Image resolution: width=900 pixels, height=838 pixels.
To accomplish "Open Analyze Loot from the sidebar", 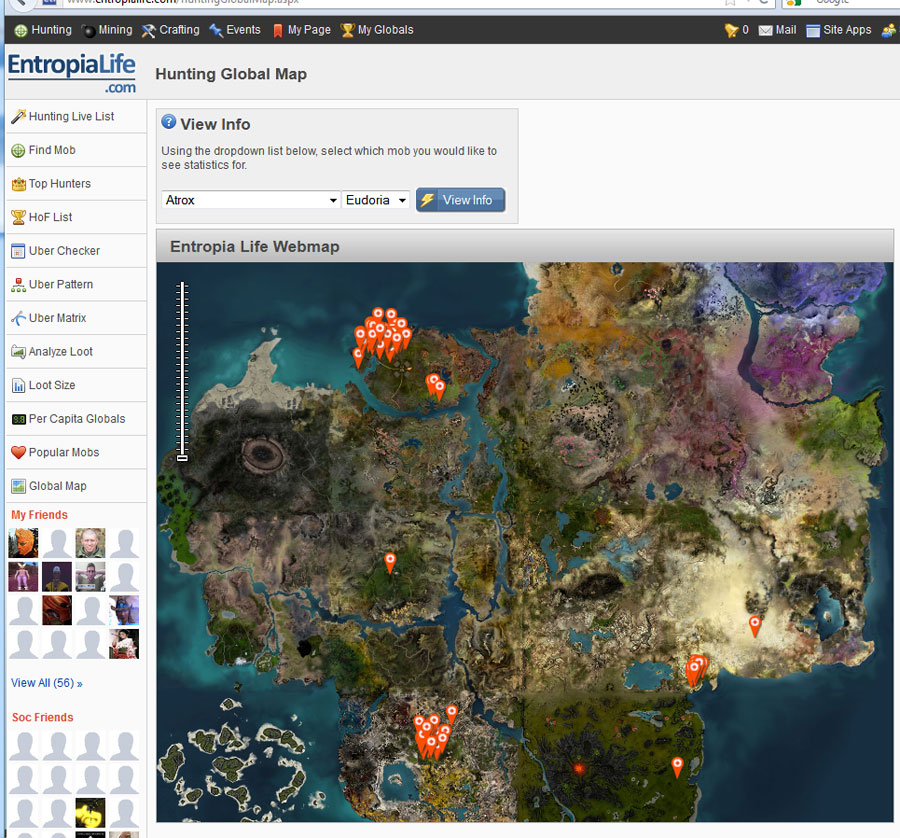I will (76, 352).
